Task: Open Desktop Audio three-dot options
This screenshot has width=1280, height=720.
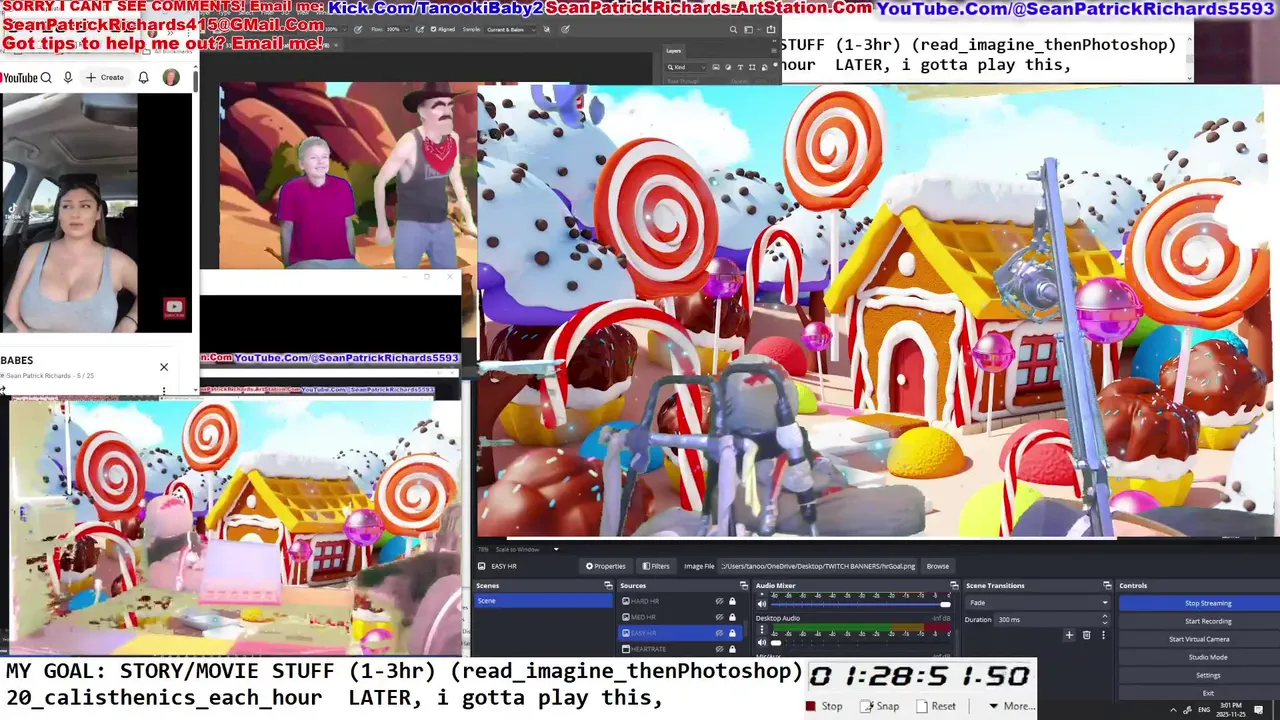Action: (x=762, y=629)
